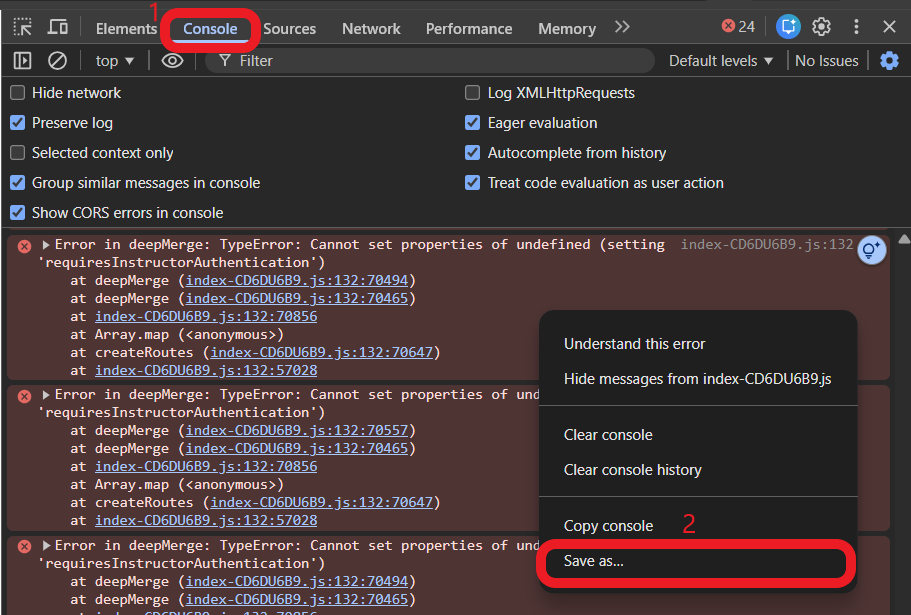Click 'at Array.map (<anonymous>)' in first error
911x615 pixels.
[x=177, y=335]
